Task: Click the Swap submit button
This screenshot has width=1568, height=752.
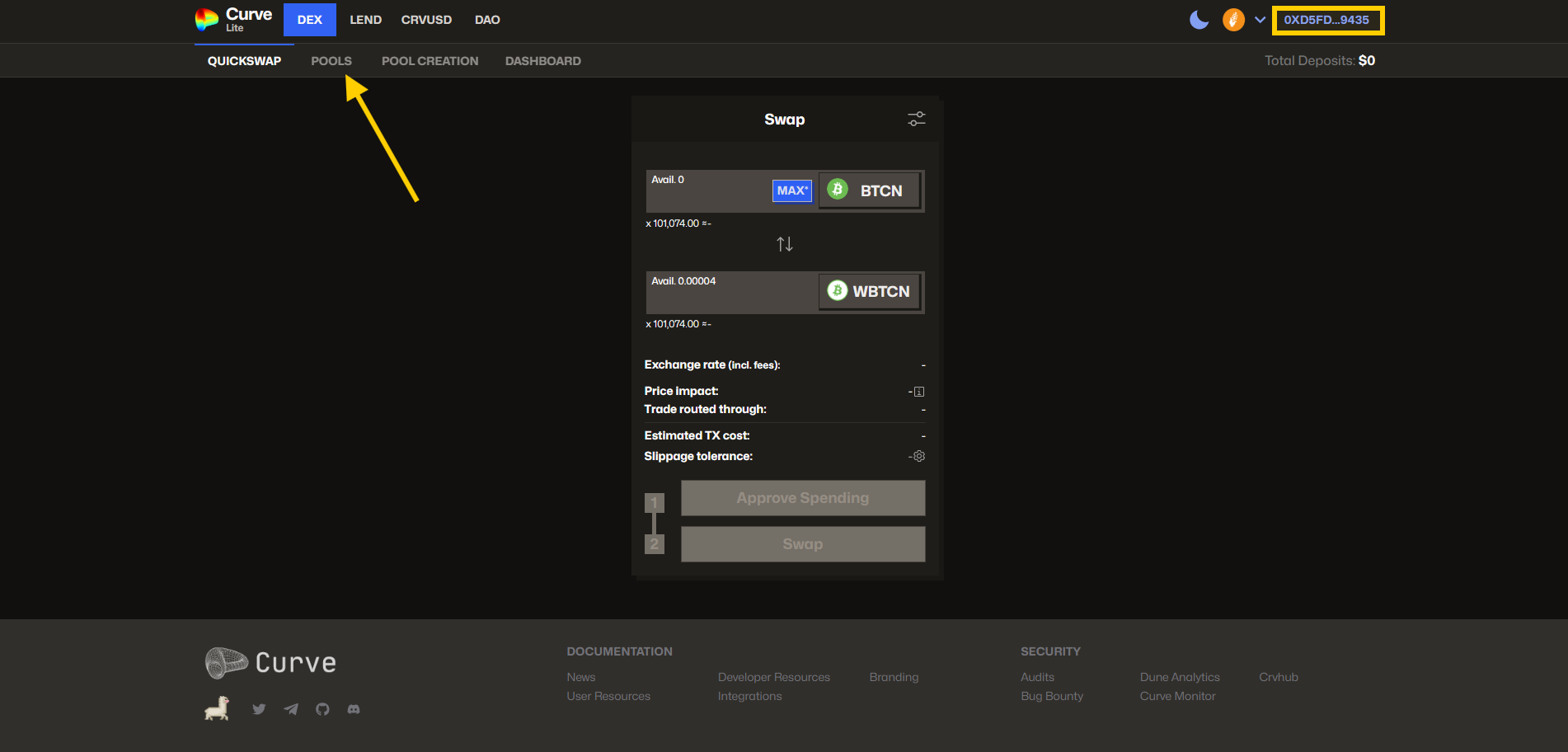Action: (803, 544)
